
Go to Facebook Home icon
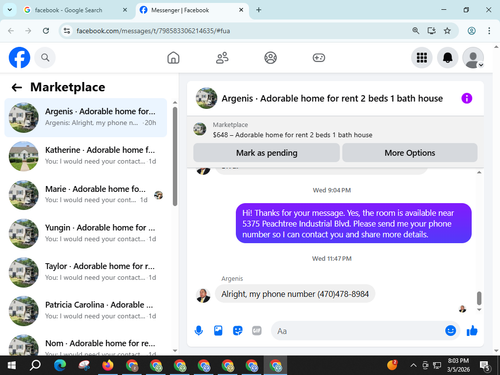click(173, 58)
